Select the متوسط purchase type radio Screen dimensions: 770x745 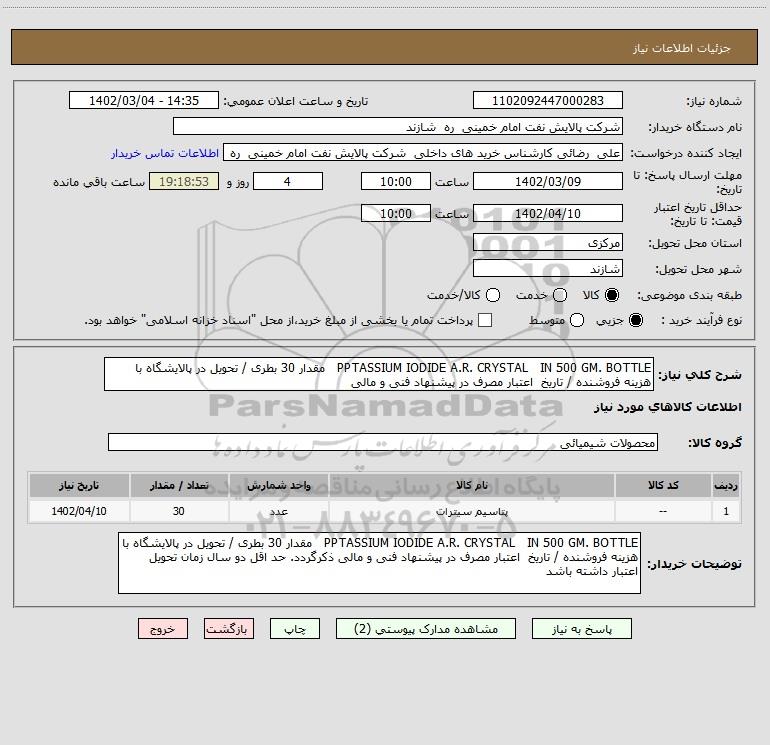point(577,320)
